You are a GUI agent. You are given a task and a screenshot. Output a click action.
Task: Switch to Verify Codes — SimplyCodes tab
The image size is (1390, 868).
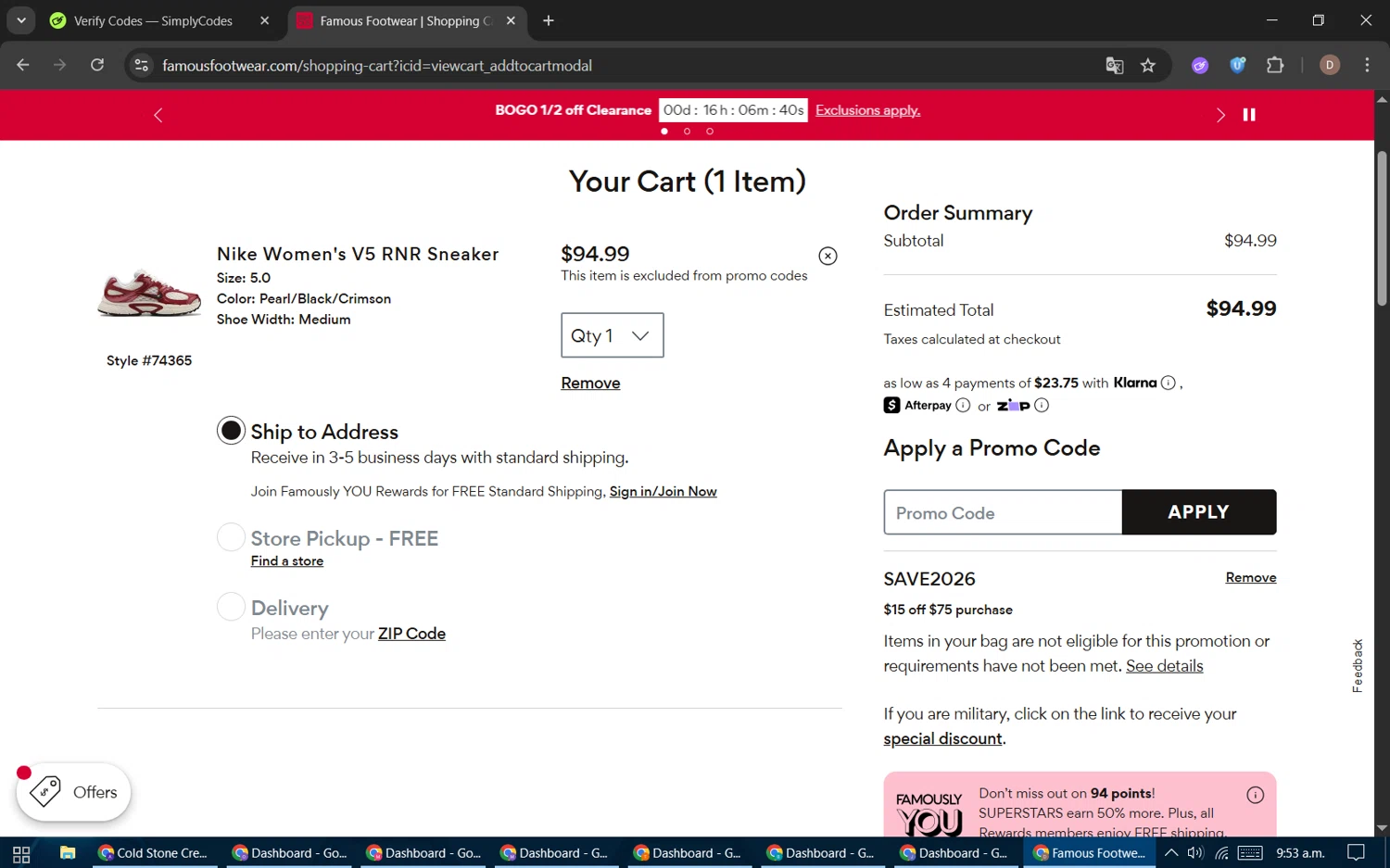point(153,20)
